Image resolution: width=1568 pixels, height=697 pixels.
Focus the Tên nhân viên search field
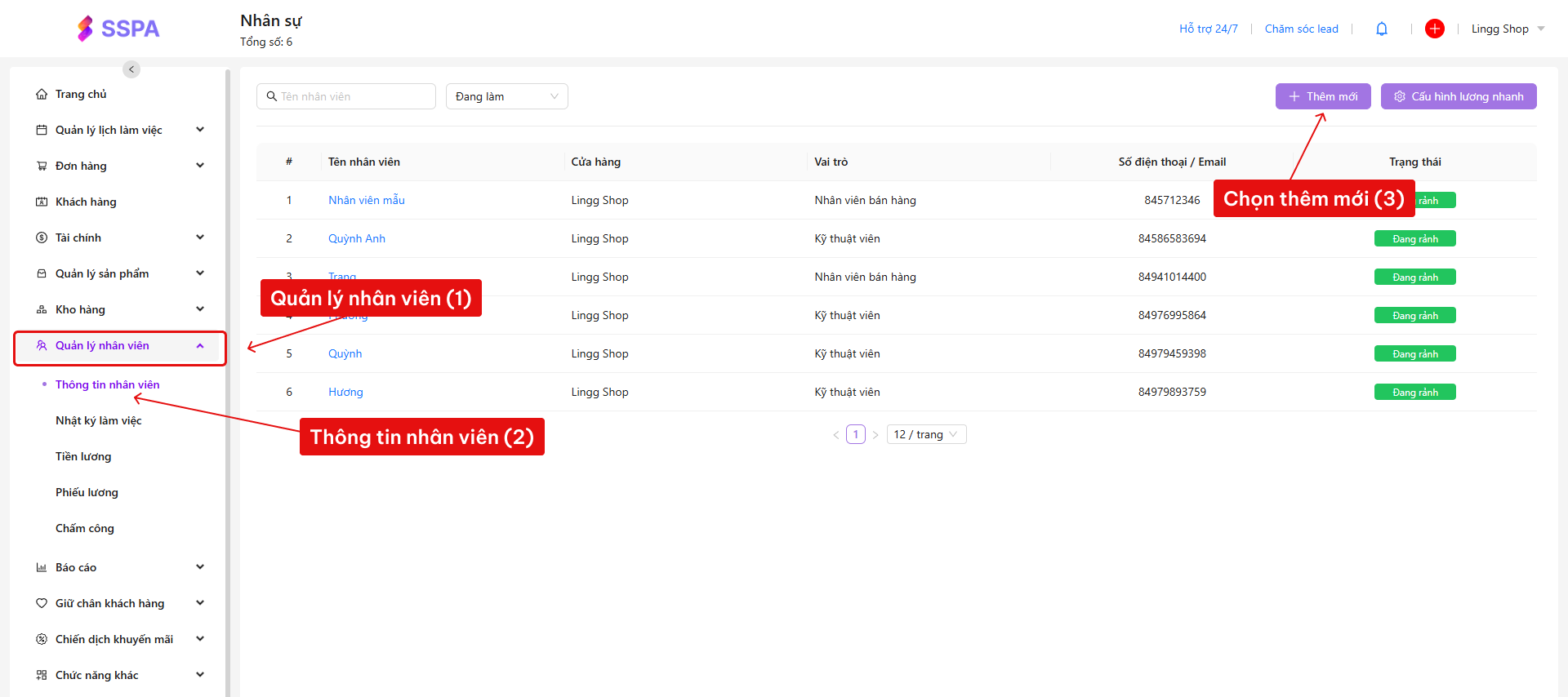pos(346,96)
